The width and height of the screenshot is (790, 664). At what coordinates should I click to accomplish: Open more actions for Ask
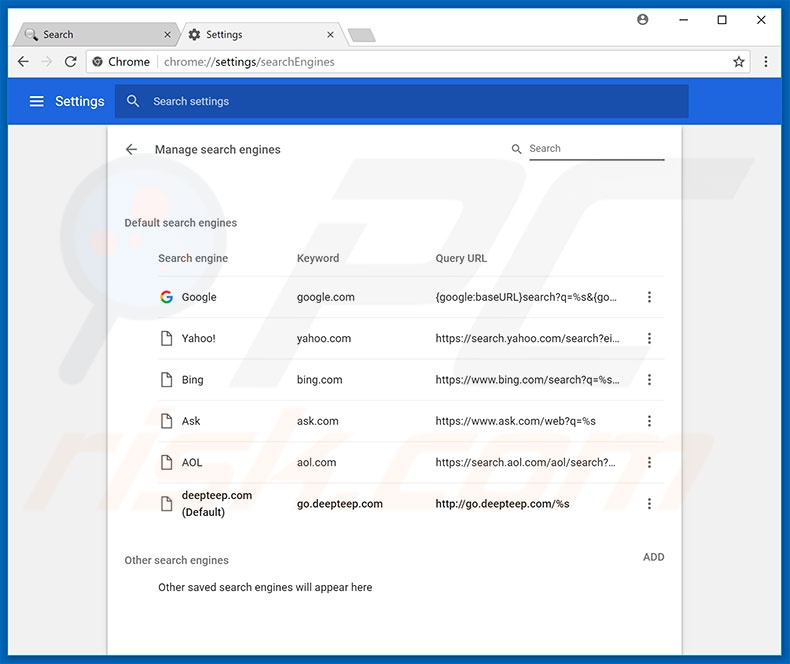[649, 421]
